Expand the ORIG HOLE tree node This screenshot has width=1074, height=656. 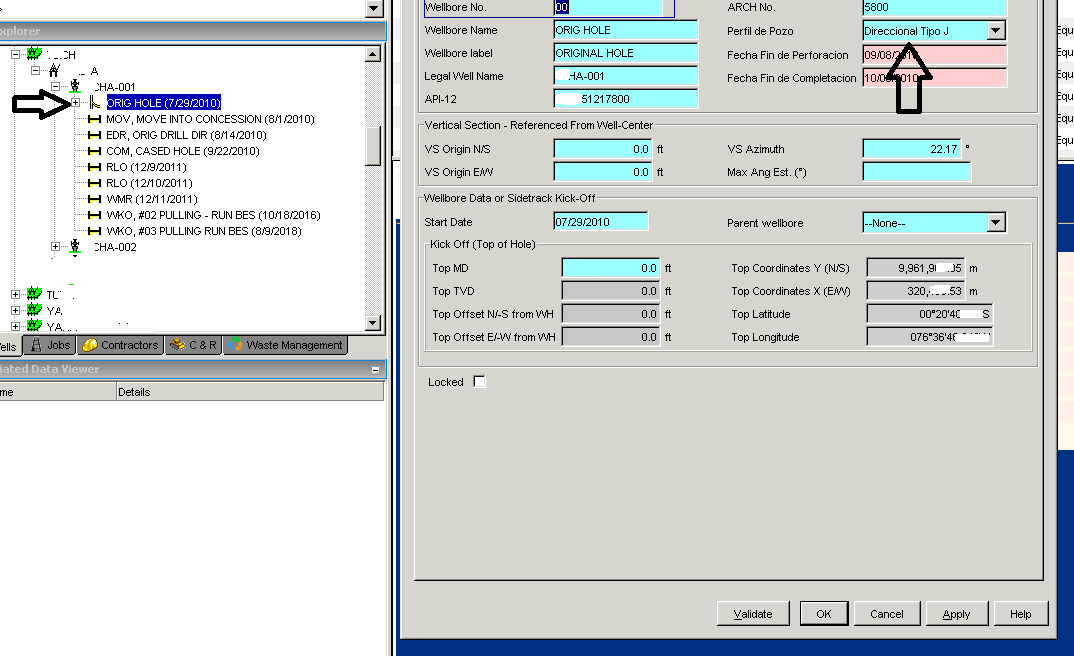coord(76,102)
